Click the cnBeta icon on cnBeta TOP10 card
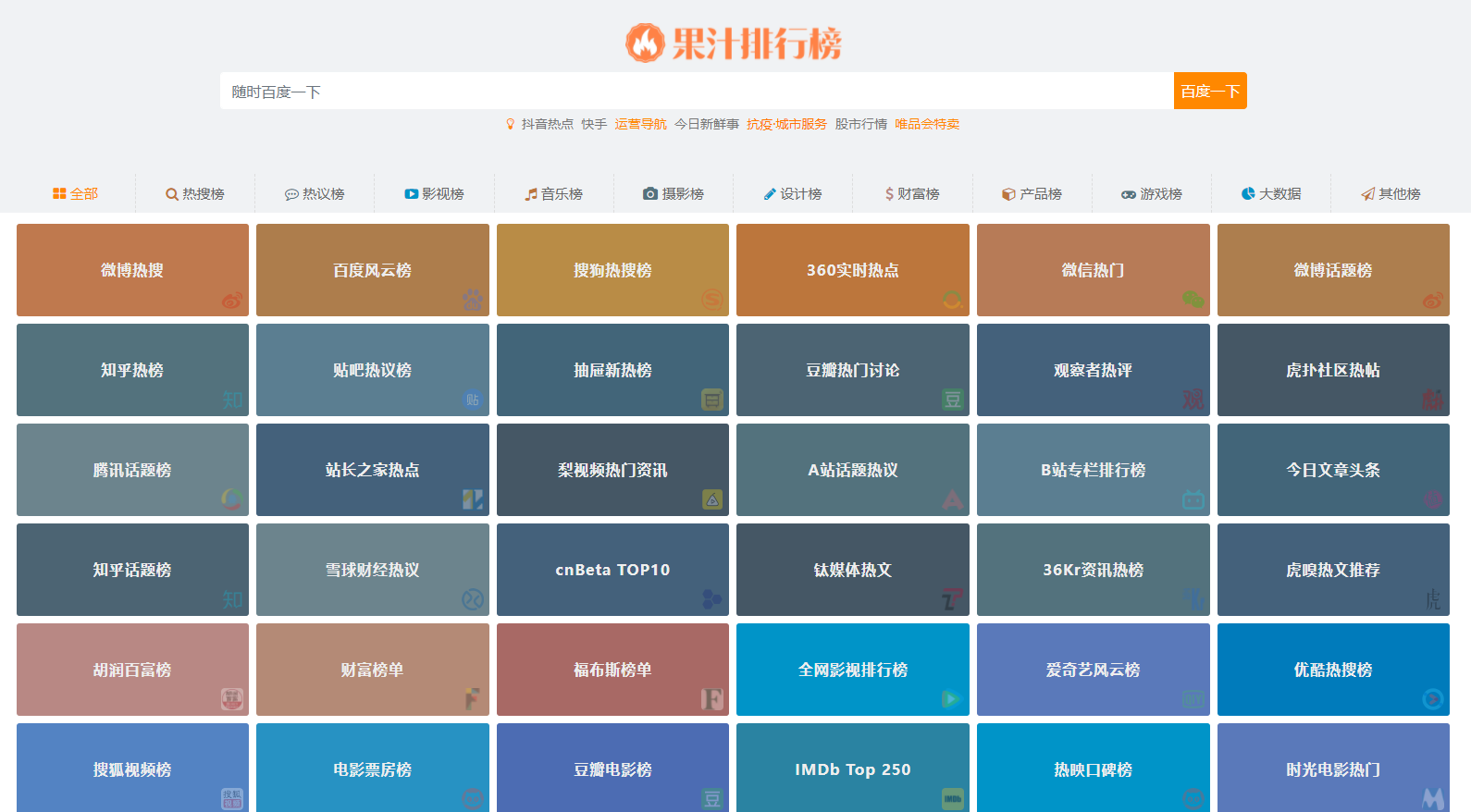This screenshot has width=1471, height=812. 712,599
